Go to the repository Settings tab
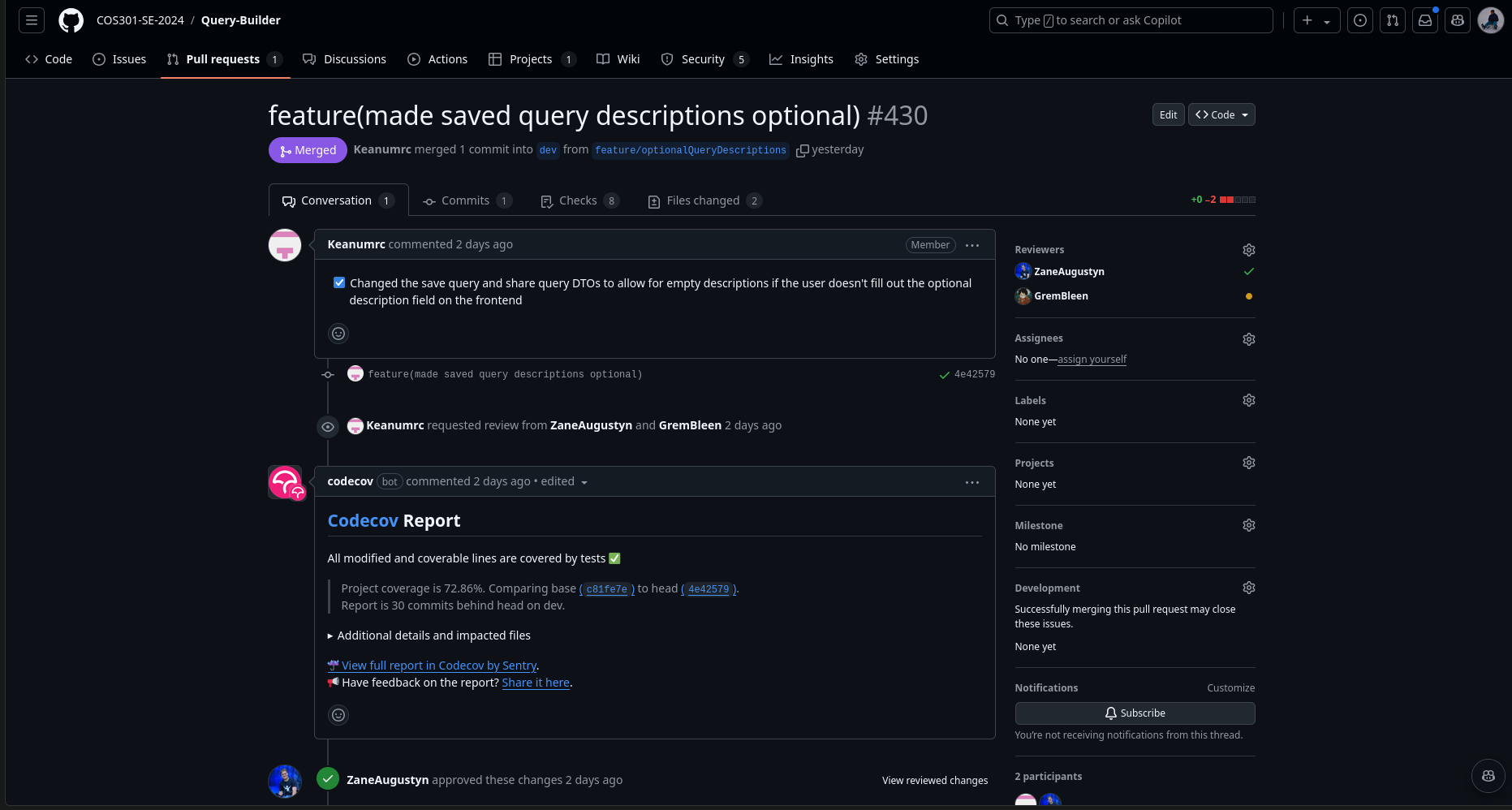Screen dimensions: 1512x810 tap(887, 59)
